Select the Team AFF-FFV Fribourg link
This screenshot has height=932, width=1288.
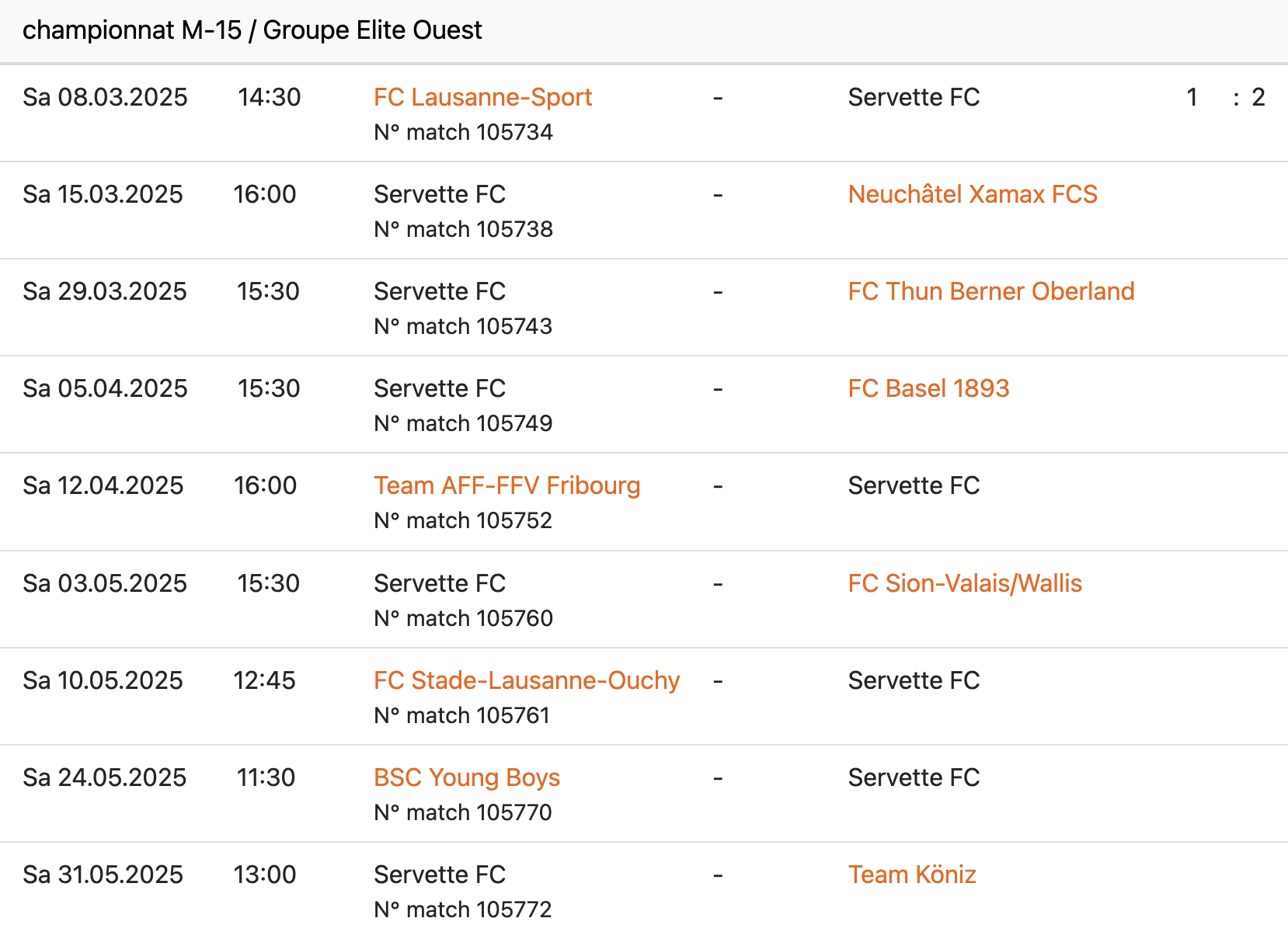pos(506,485)
